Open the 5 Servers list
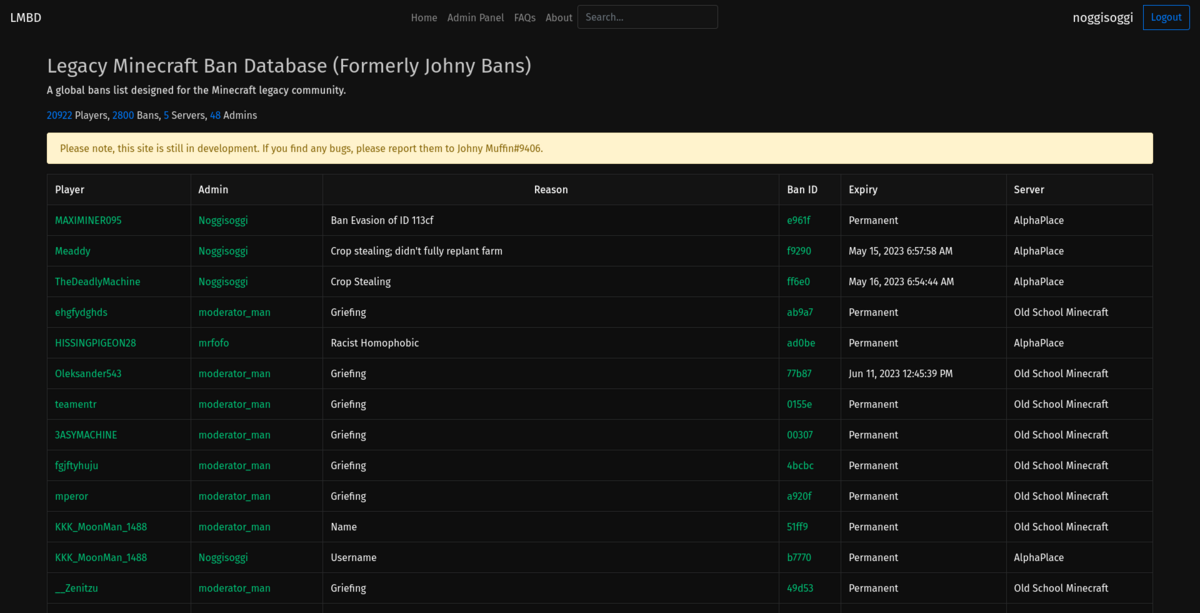This screenshot has width=1200, height=613. (x=165, y=115)
